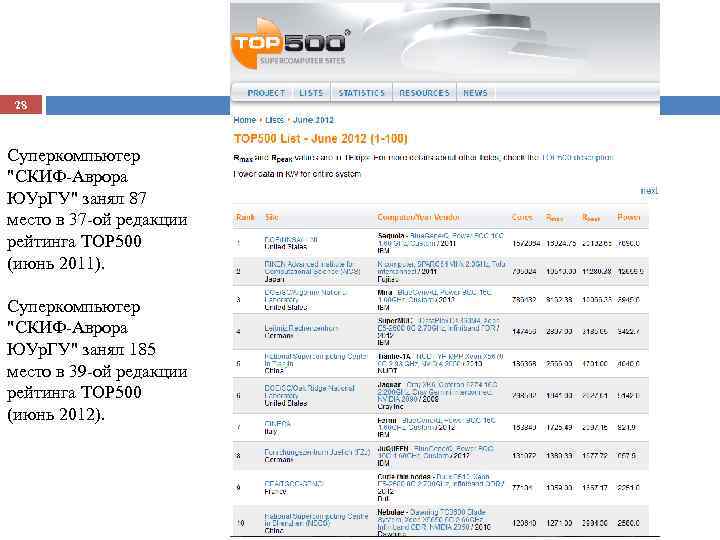Open National Supercomputing Center in Tianjin link
This screenshot has width=720, height=540.
tap(316, 360)
